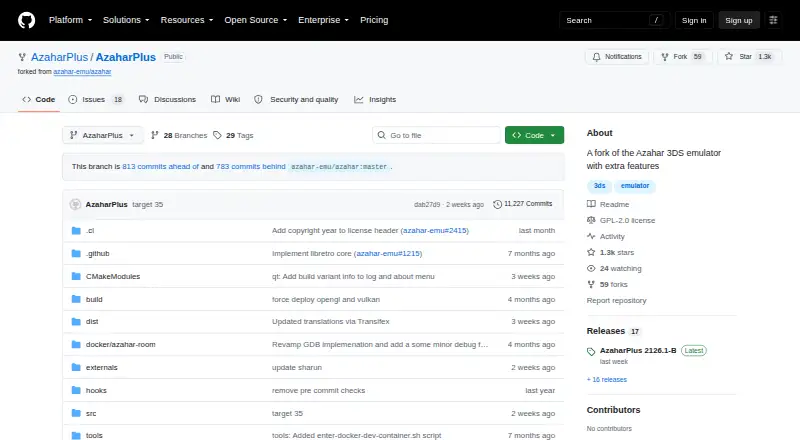Click the star icon beside 1.3k stars
The height and width of the screenshot is (440, 800).
point(591,252)
